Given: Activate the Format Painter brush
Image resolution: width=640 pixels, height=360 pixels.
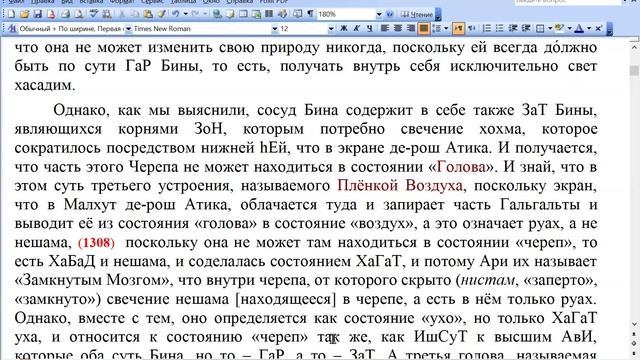Looking at the screenshot, I should pos(161,14).
